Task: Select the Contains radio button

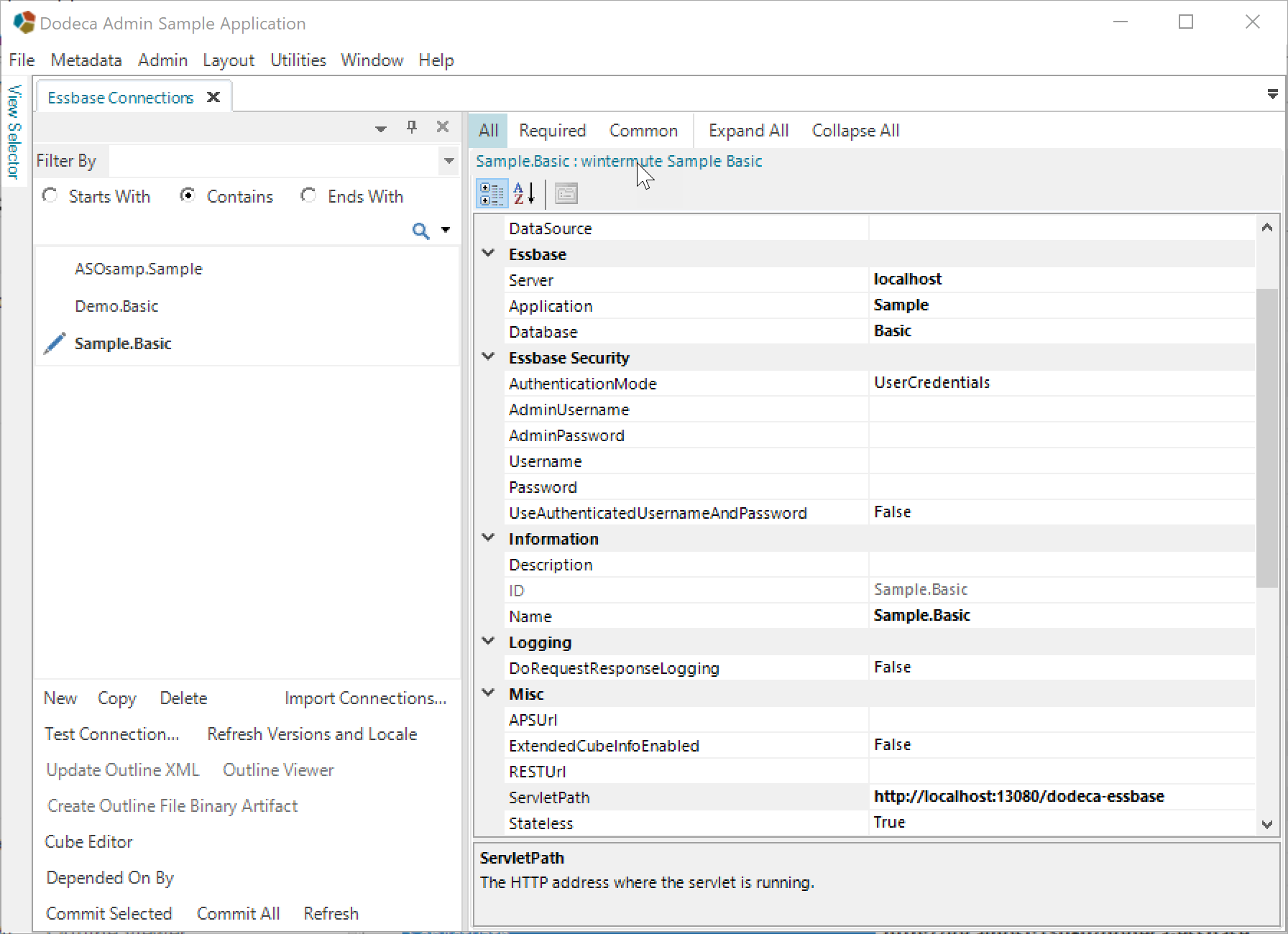Action: pos(188,195)
